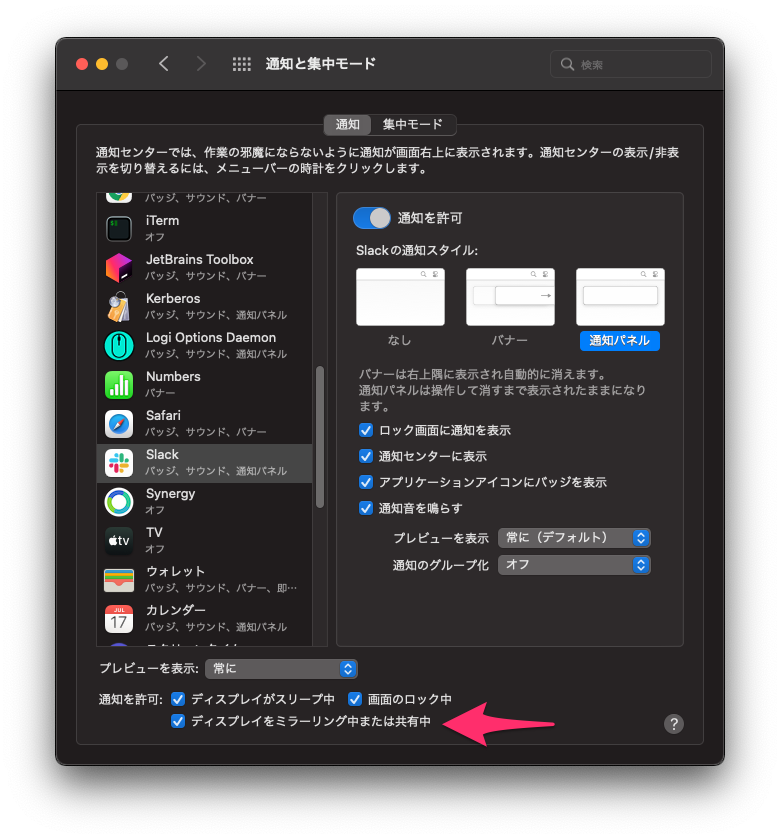Screen dimensions: 780x839
Task: Click the Logi Options Daemon mouse icon
Action: click(x=119, y=346)
